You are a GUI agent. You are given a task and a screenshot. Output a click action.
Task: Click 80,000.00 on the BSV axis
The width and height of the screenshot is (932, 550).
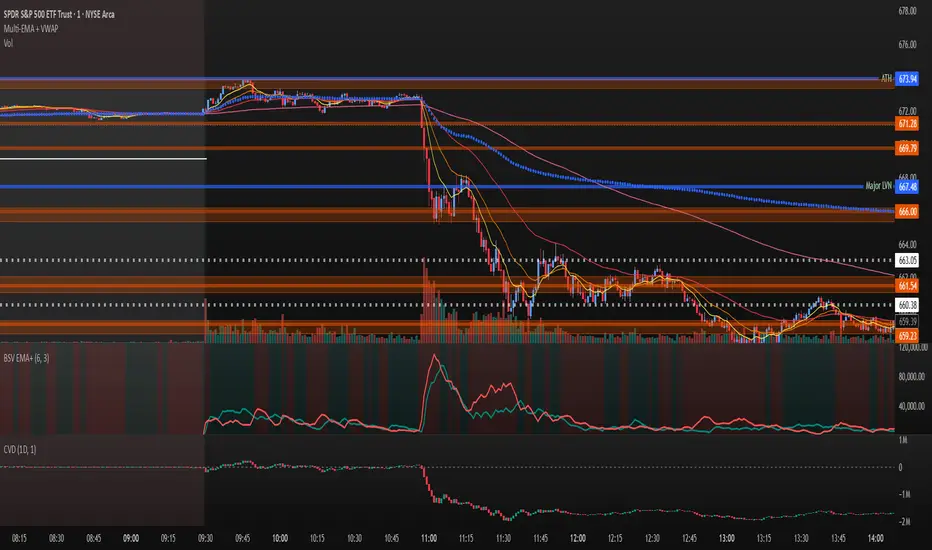(911, 376)
